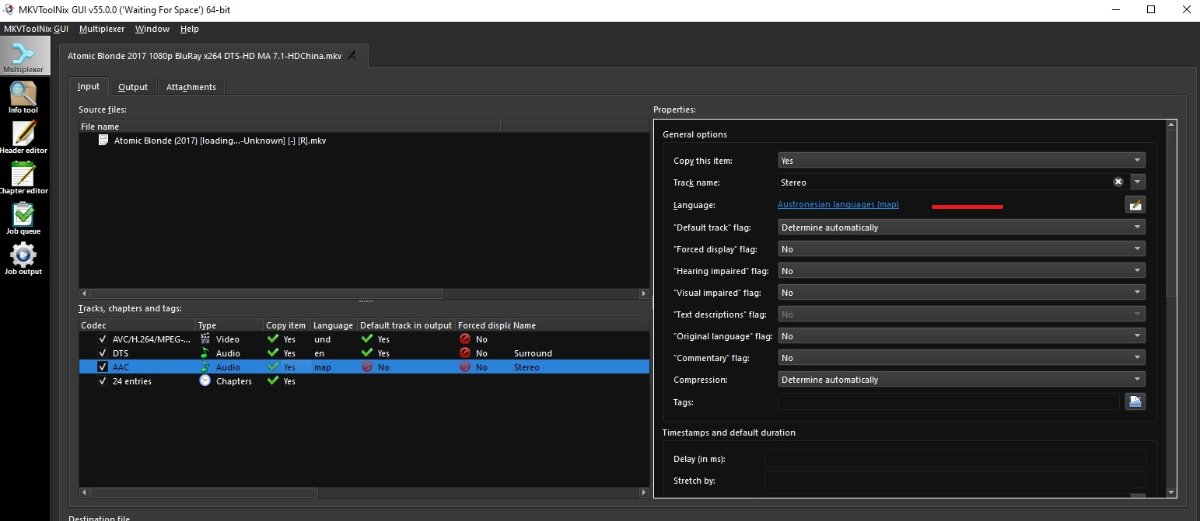The width and height of the screenshot is (1200, 521).
Task: Toggle the DTS audio track checkbox
Action: [102, 353]
